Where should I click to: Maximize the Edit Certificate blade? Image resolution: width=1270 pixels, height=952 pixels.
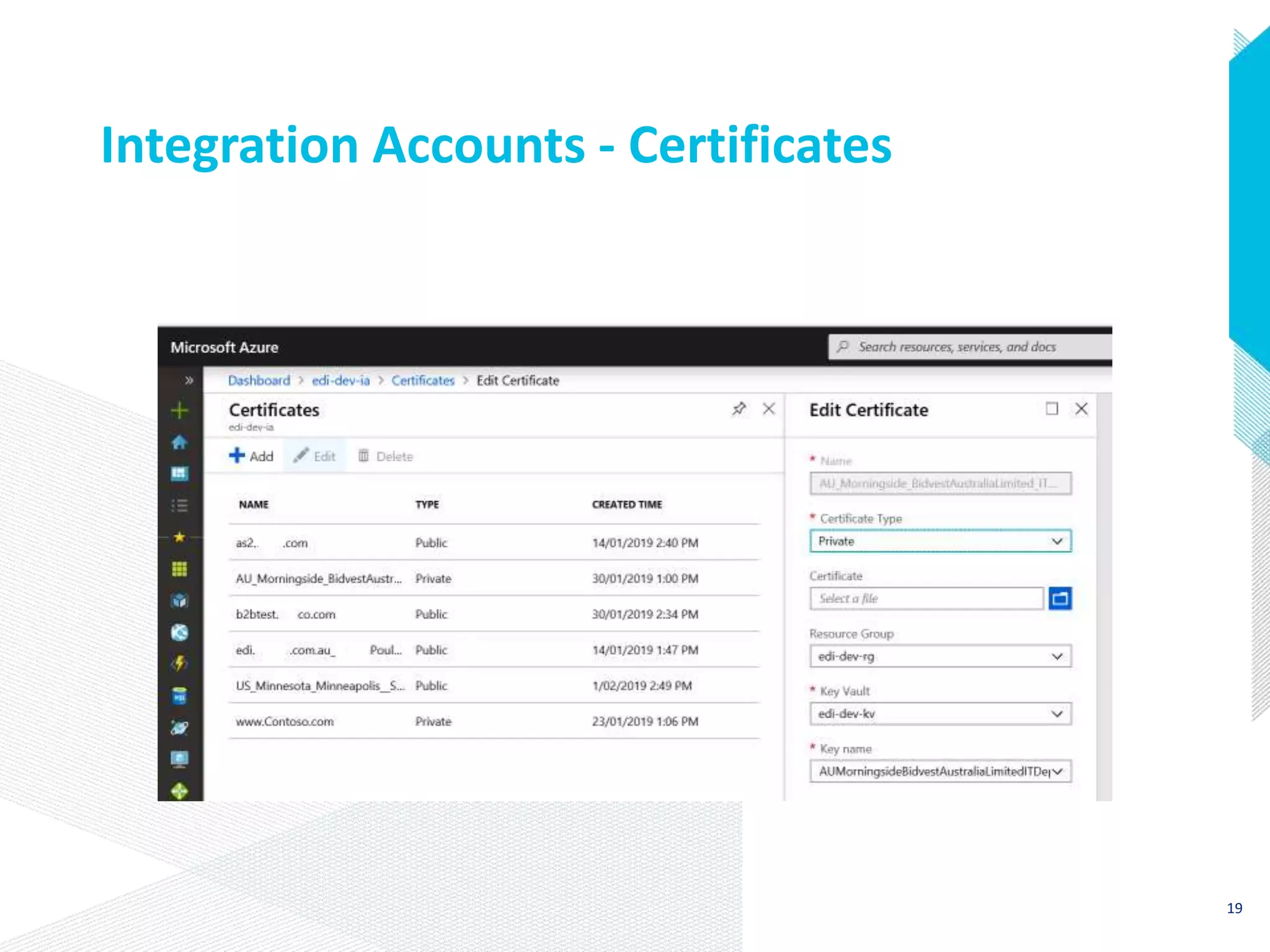[1052, 408]
